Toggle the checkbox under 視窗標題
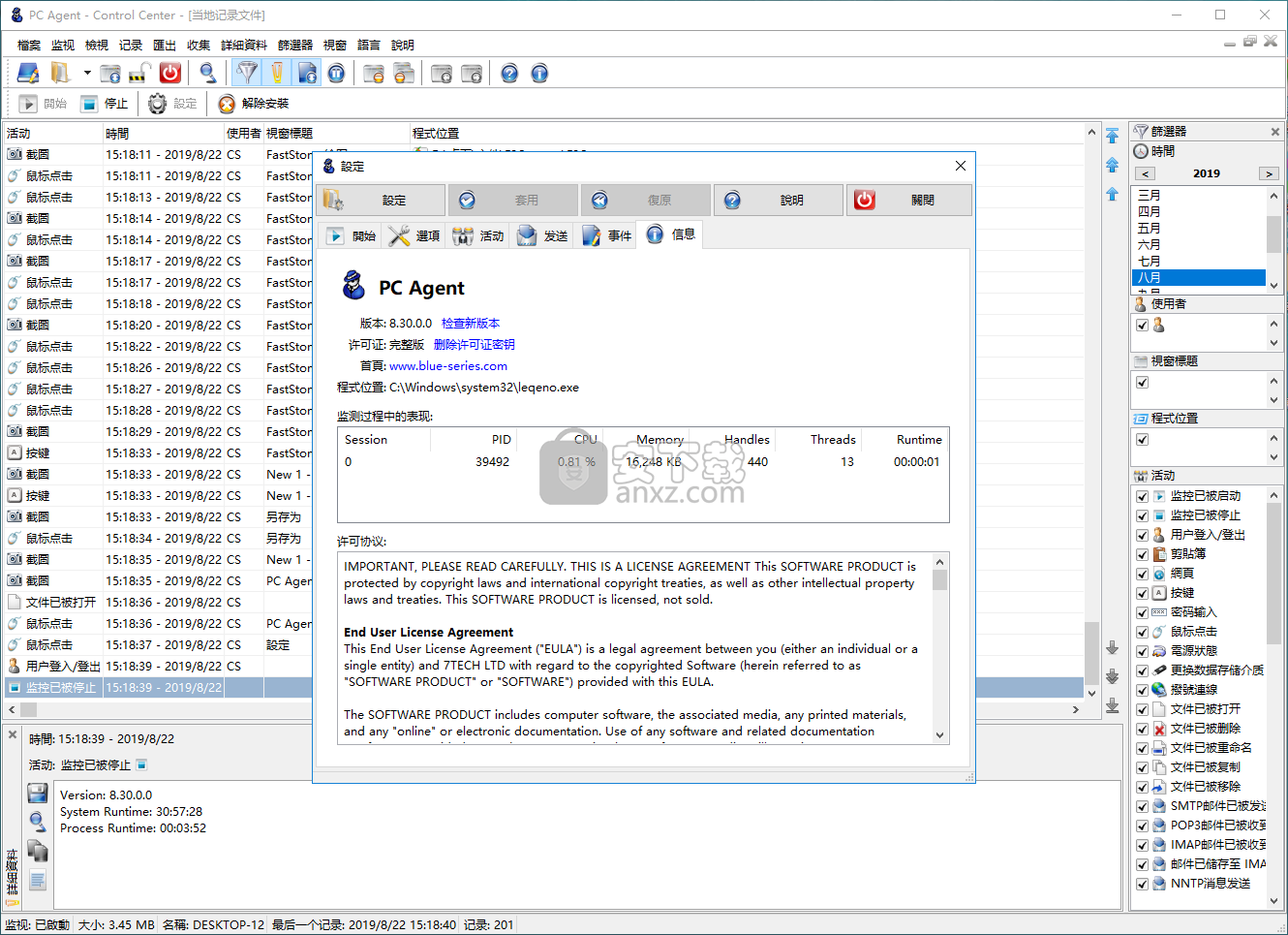The width and height of the screenshot is (1288, 935). point(1143,383)
